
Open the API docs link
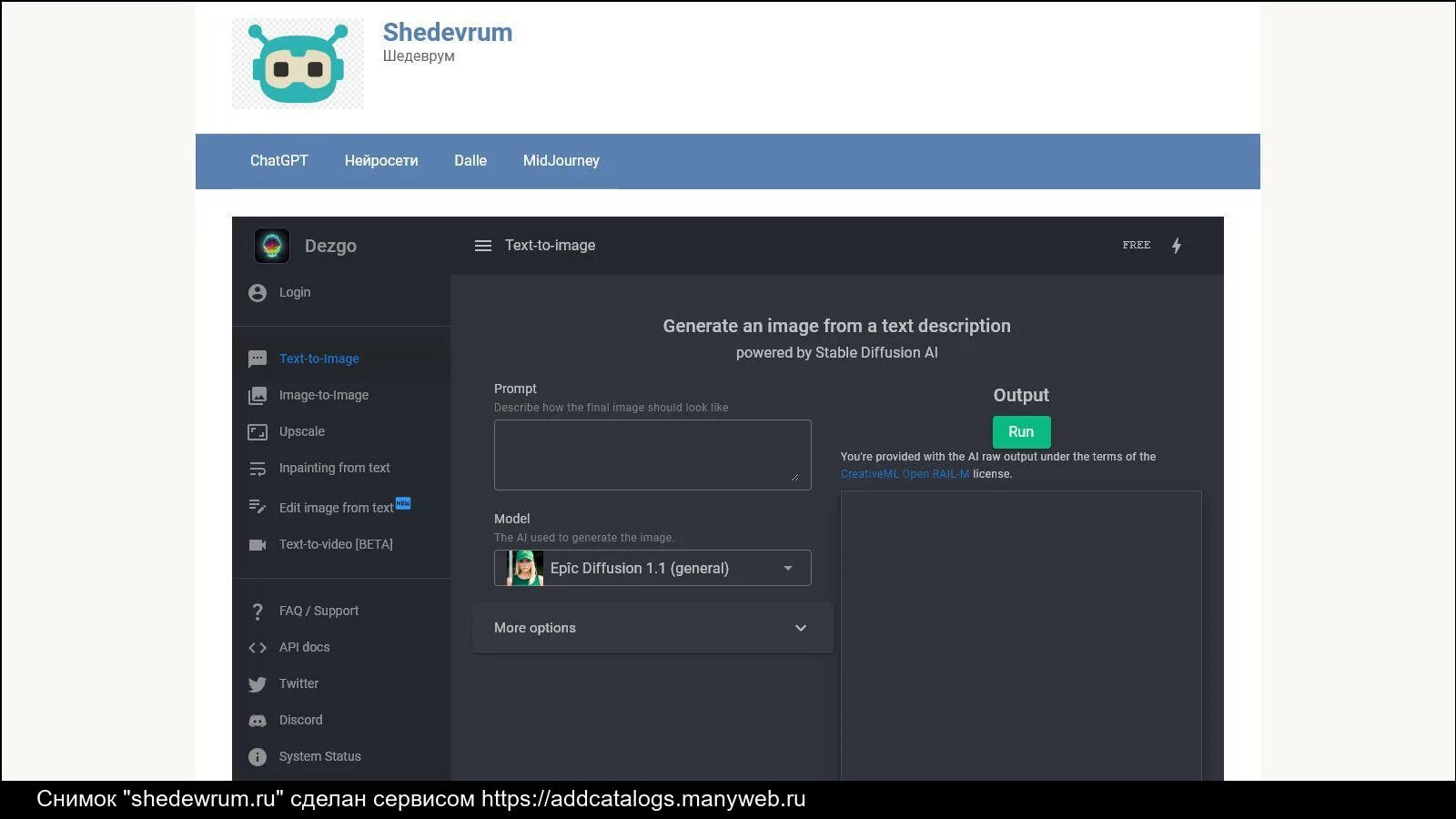coord(305,647)
